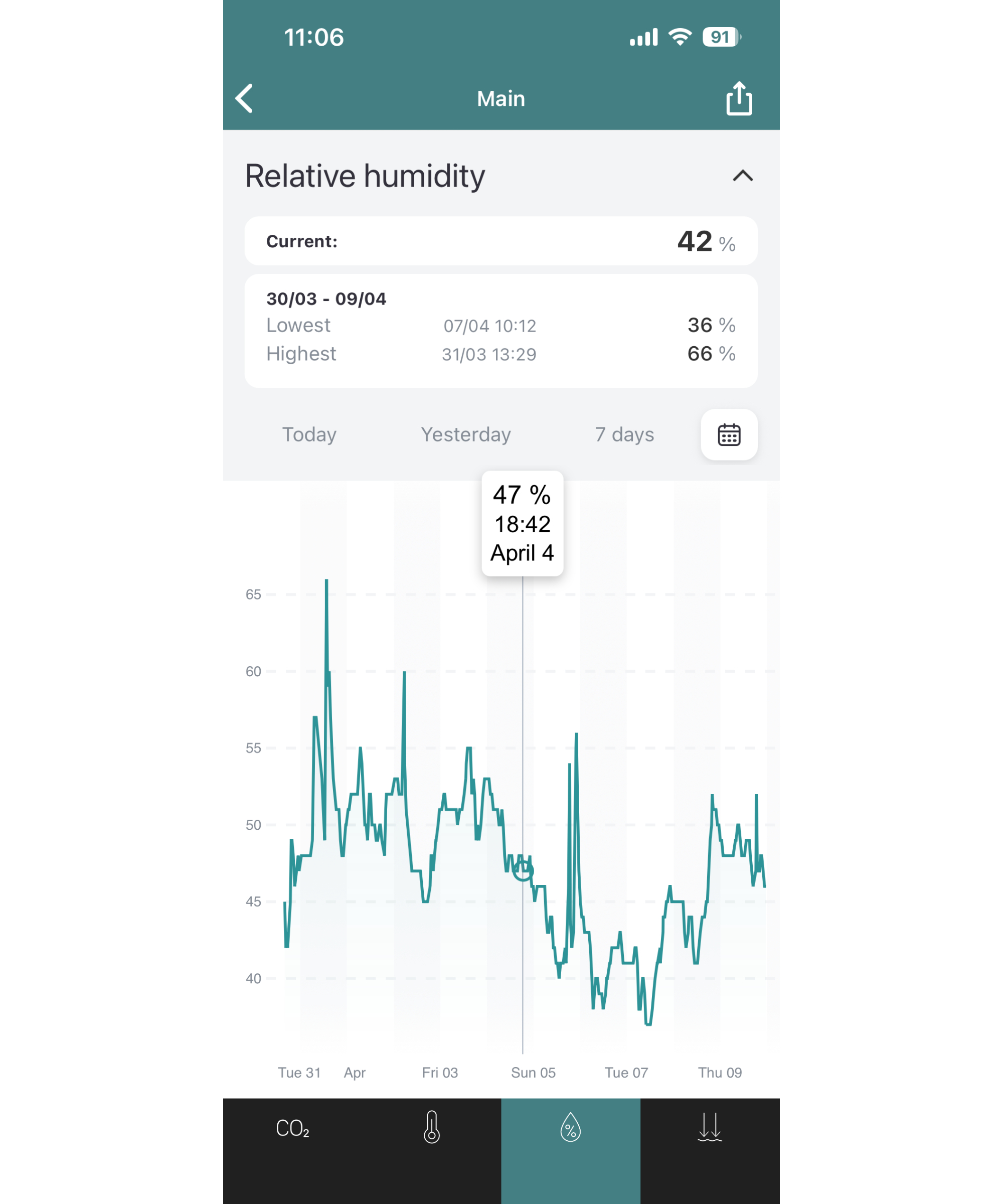Tap the back arrow in the header

[x=244, y=98]
